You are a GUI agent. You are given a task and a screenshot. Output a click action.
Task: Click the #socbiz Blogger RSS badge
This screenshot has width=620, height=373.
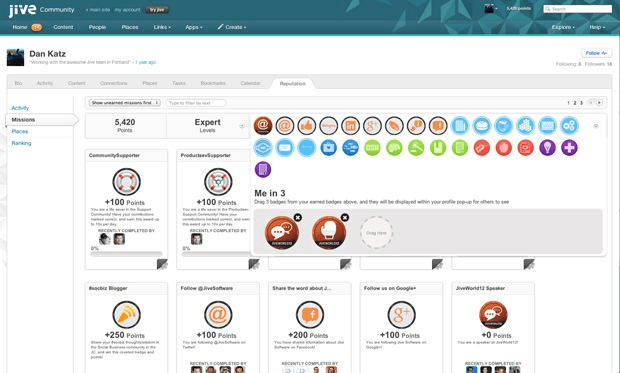[x=127, y=315]
